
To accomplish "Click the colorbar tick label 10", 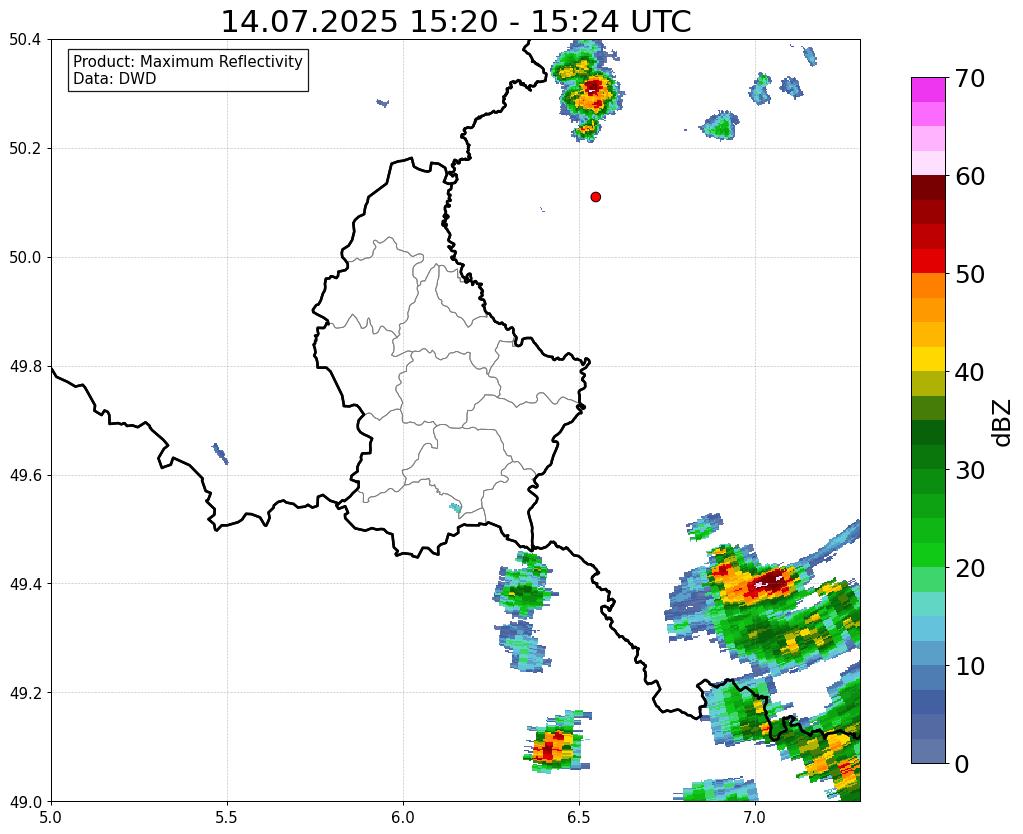I will click(970, 666).
